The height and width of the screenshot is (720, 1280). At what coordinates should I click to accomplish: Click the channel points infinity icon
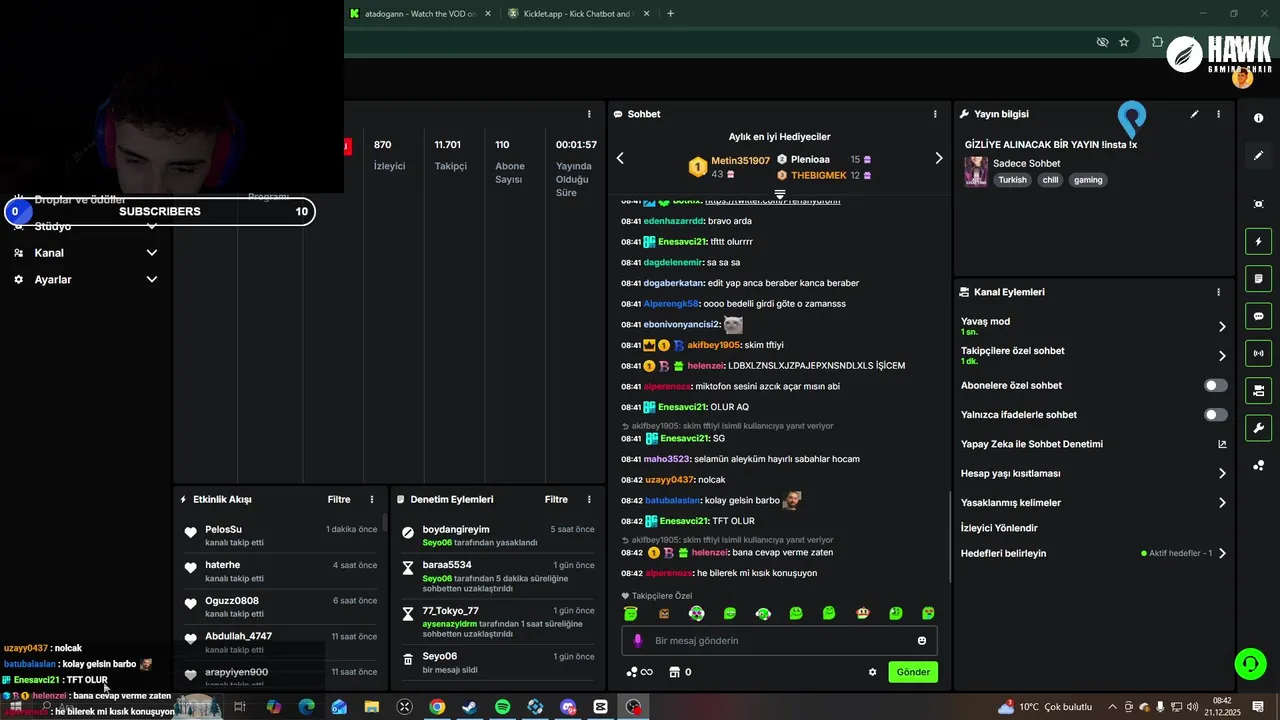point(639,672)
